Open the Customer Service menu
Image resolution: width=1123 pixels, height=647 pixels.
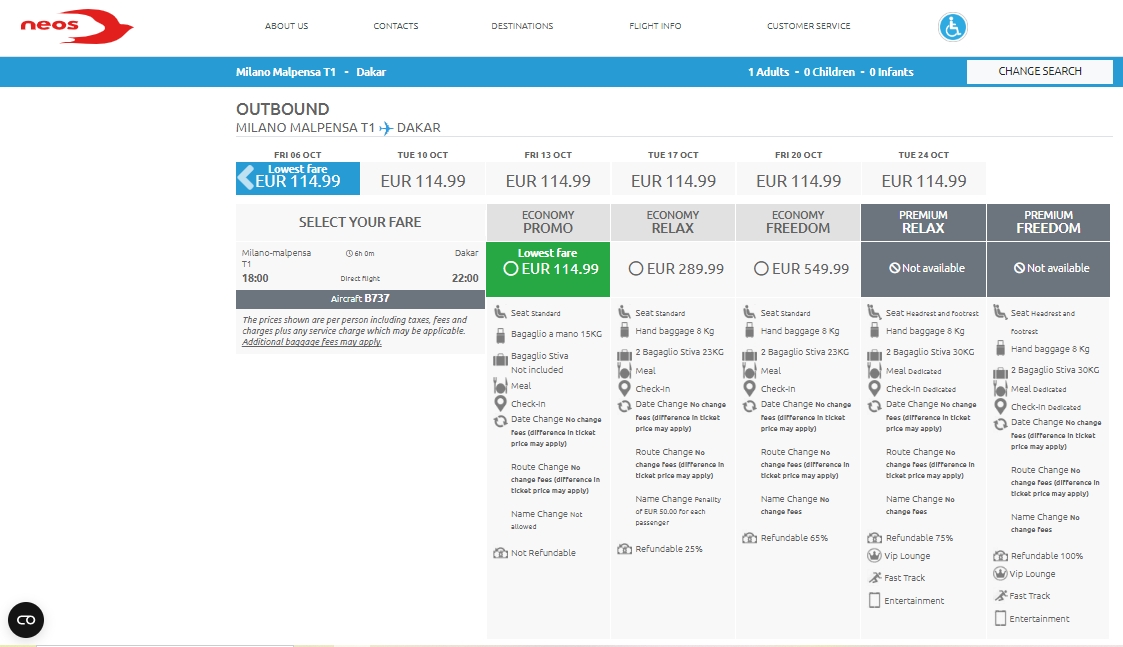tap(809, 26)
